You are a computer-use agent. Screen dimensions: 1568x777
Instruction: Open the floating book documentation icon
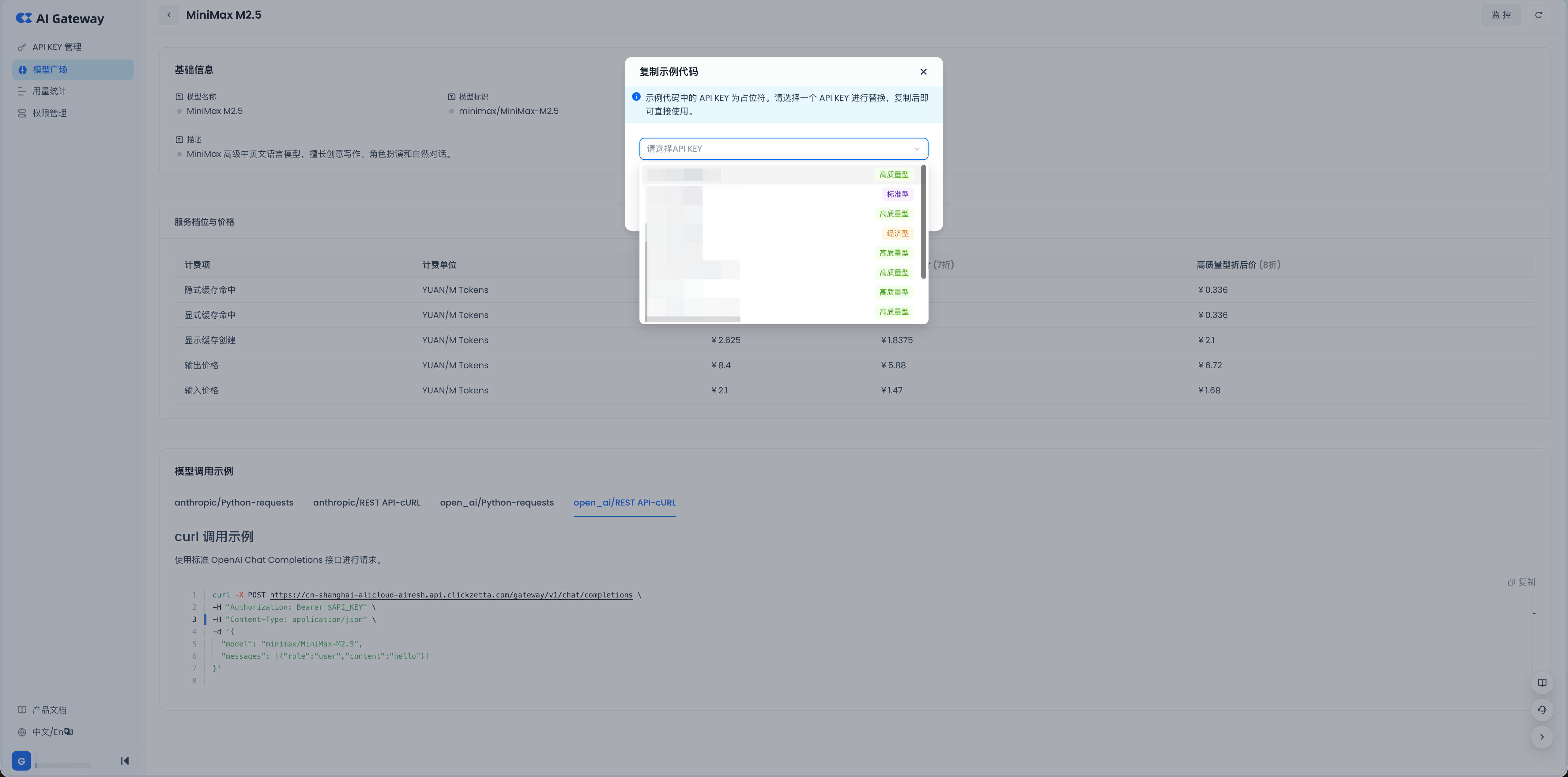(1542, 683)
